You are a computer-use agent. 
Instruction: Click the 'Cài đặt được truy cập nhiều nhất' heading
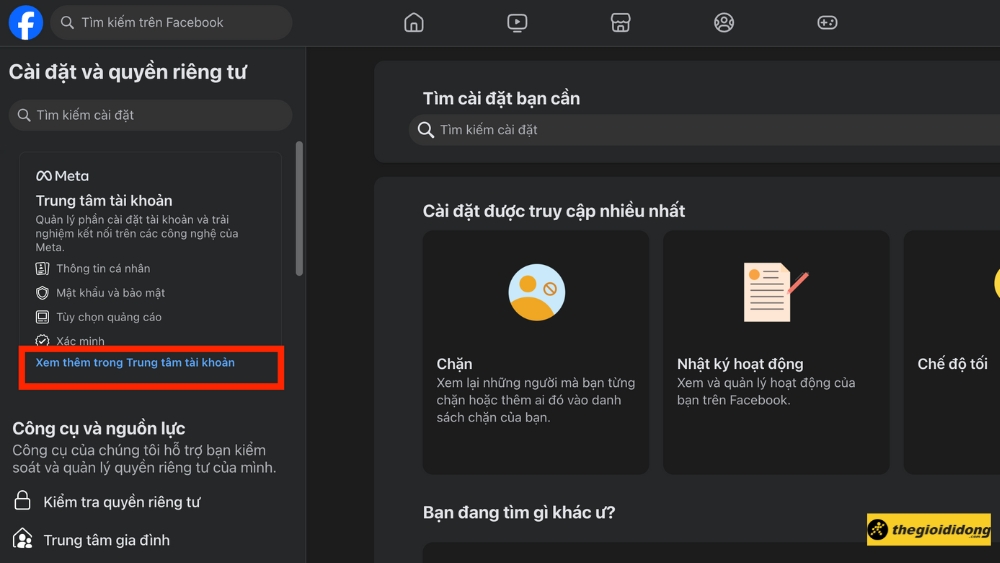click(x=554, y=211)
